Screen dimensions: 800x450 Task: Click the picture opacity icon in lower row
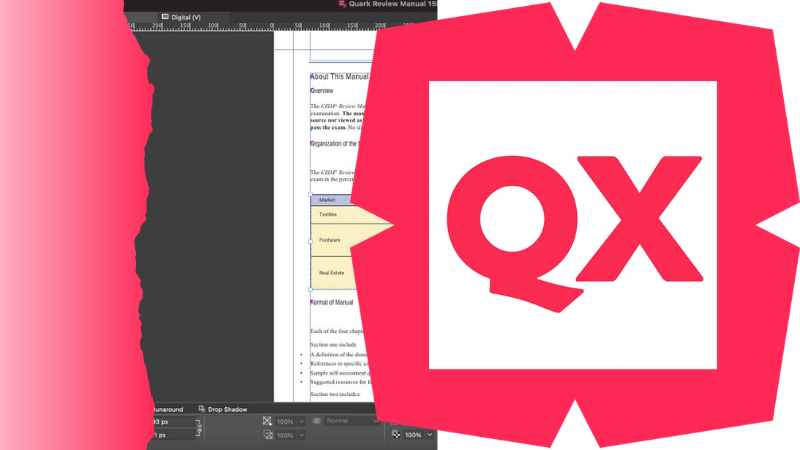click(268, 435)
